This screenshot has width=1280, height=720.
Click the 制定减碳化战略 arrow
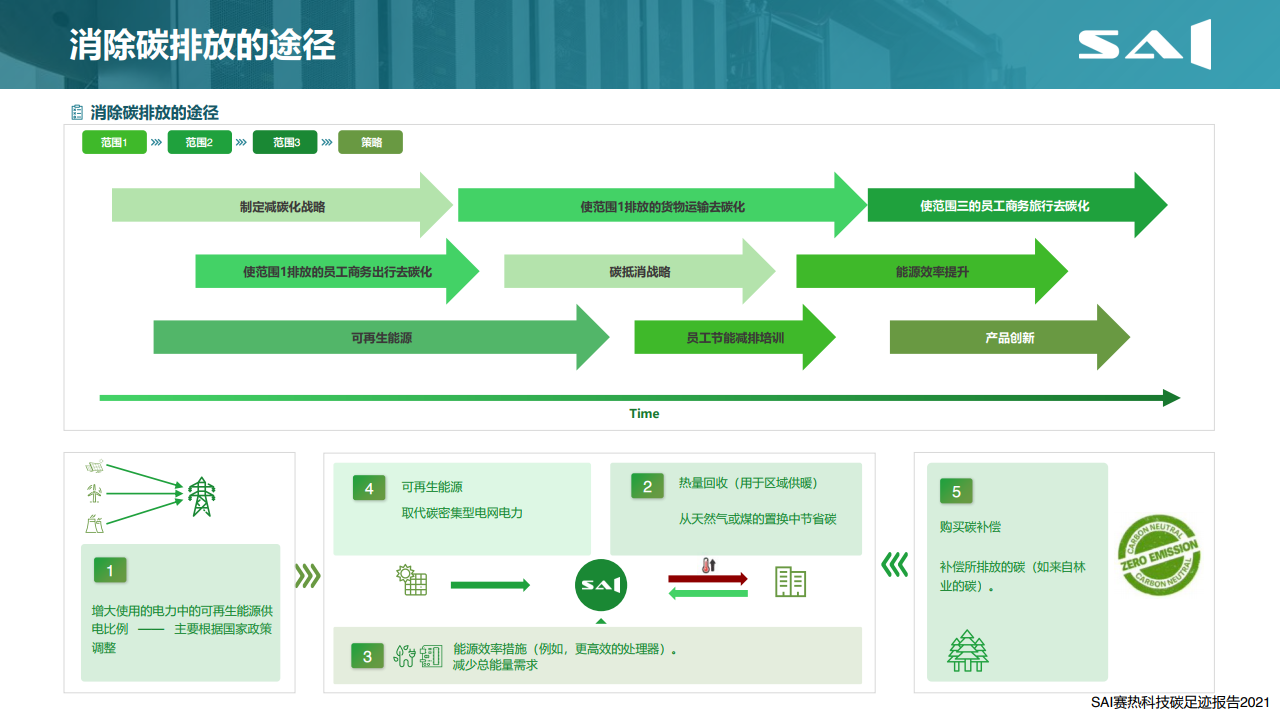pyautogui.click(x=282, y=205)
